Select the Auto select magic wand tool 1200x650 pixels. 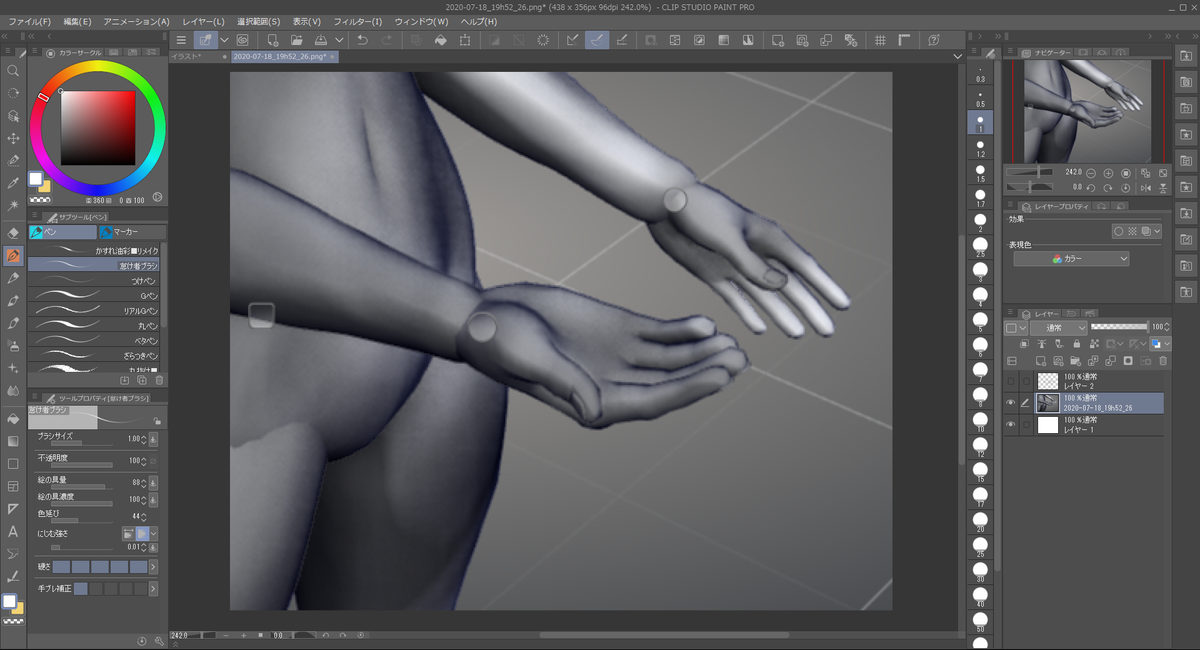point(13,205)
